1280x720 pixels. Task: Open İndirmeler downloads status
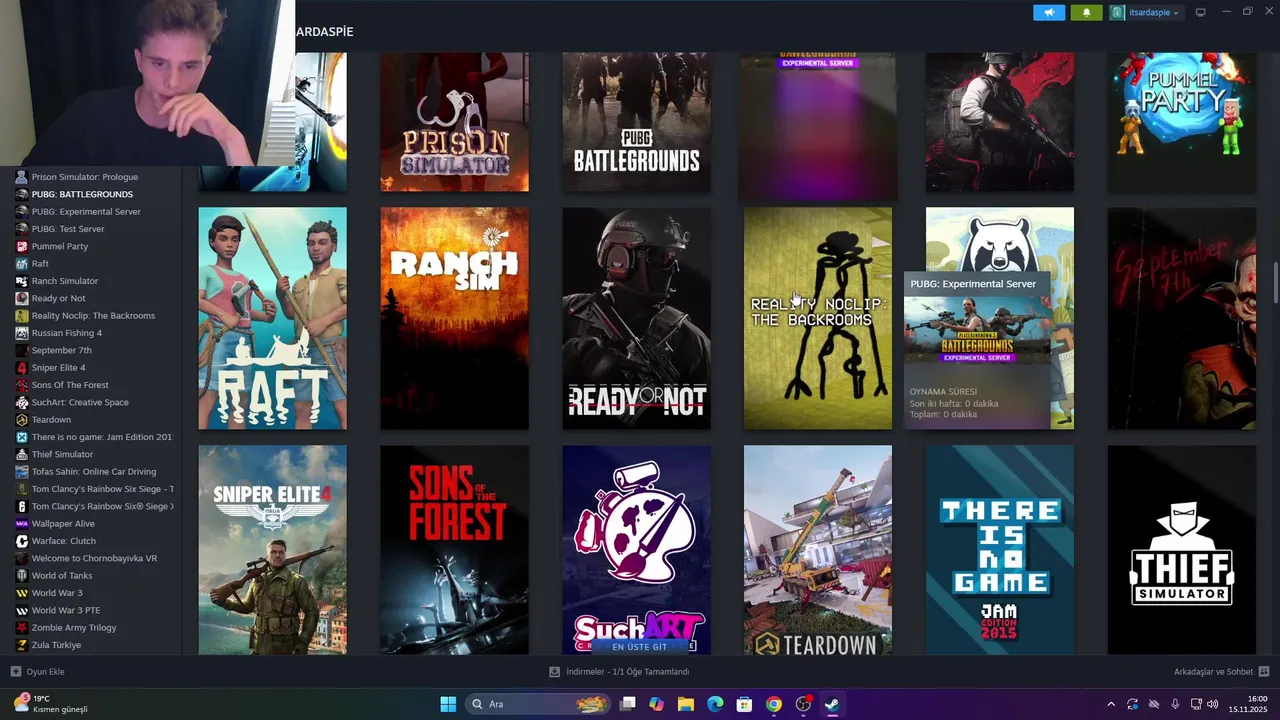point(619,672)
